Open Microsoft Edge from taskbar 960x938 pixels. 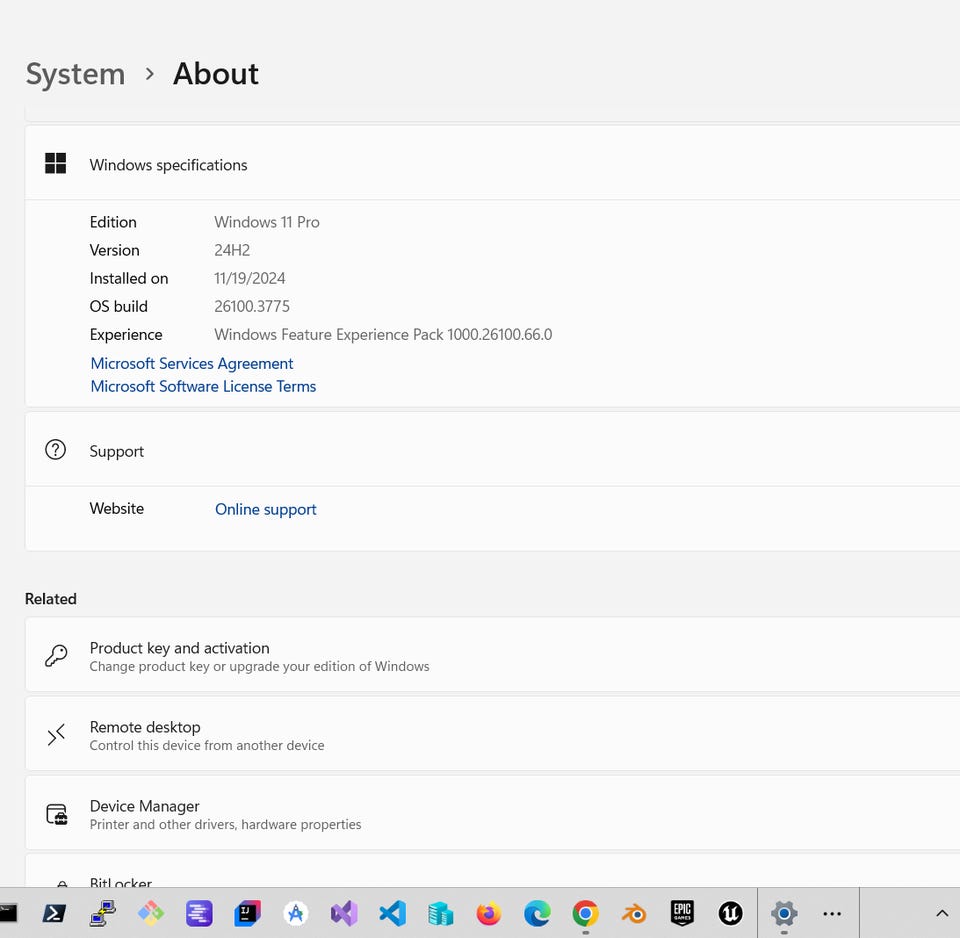537,913
